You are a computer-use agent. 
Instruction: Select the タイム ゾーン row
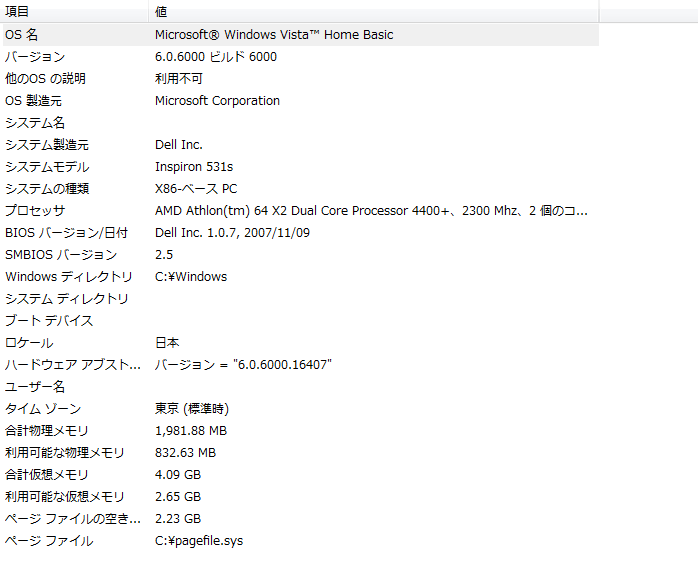(42, 409)
